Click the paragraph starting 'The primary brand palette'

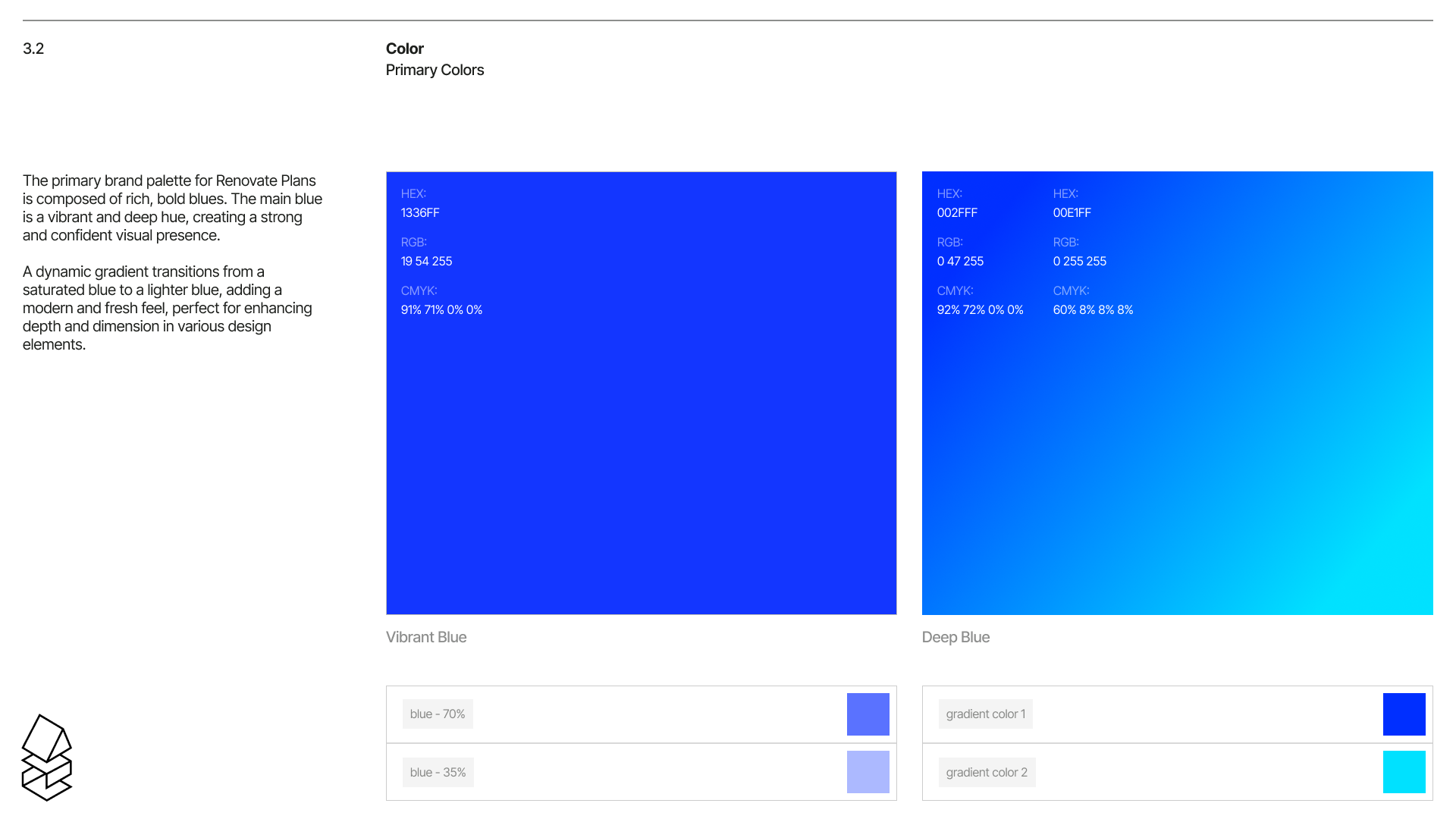pos(173,208)
